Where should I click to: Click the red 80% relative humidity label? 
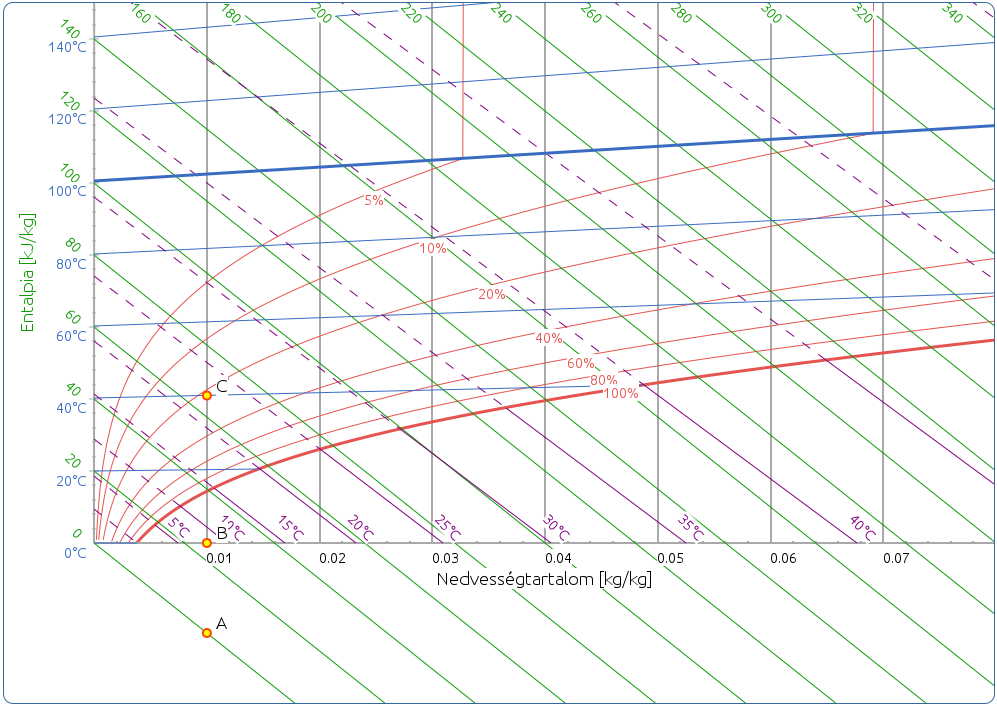tap(603, 380)
